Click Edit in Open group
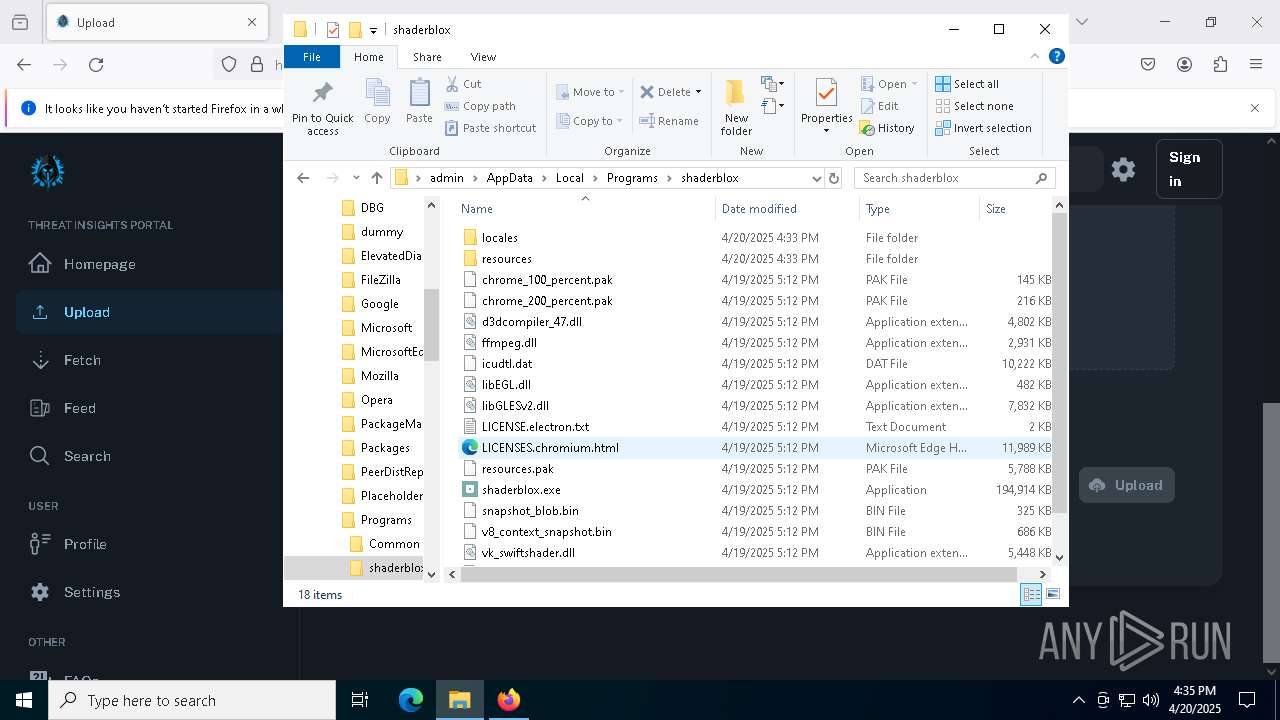The height and width of the screenshot is (720, 1280). pyautogui.click(x=879, y=106)
